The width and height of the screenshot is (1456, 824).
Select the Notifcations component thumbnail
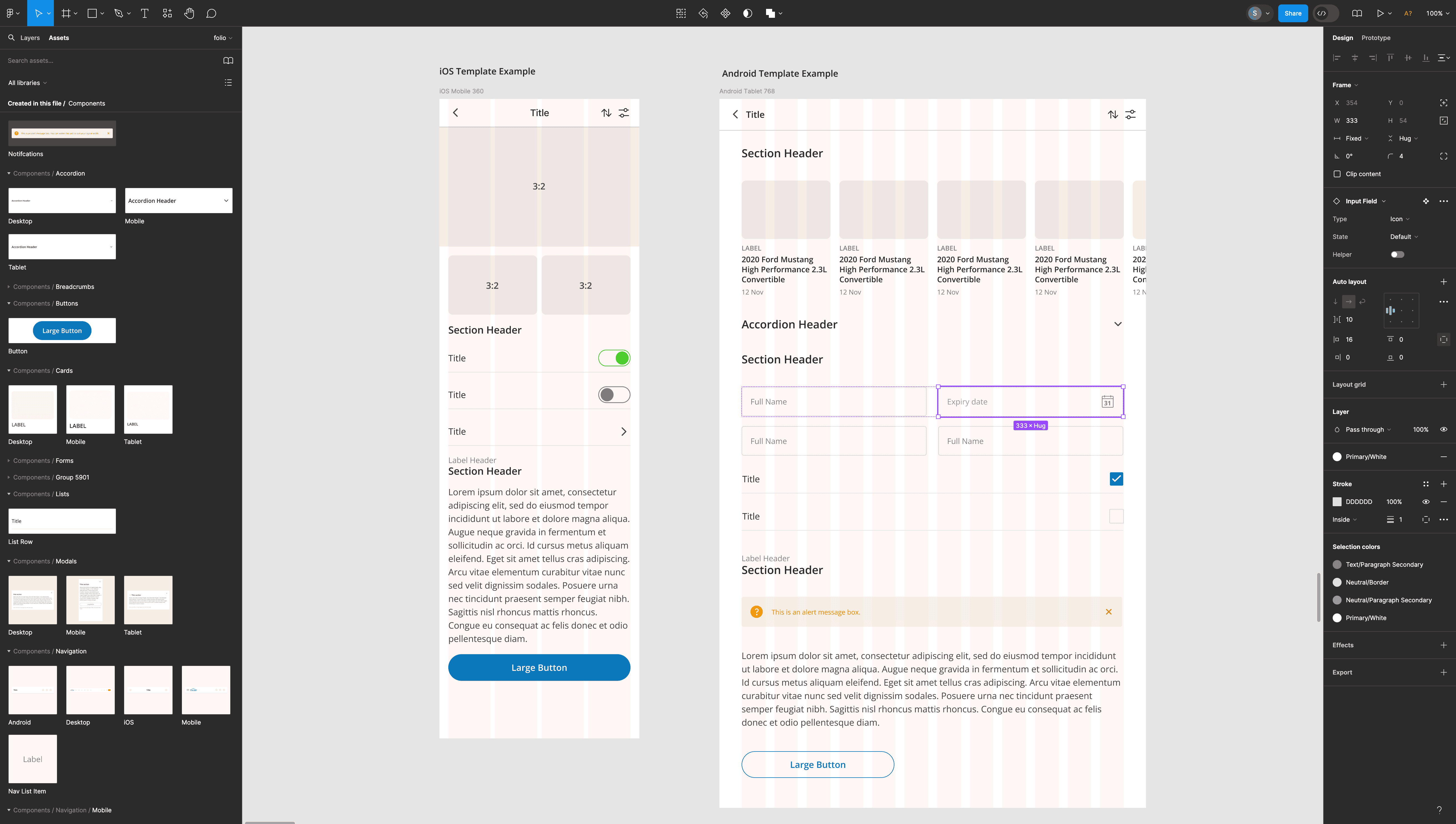tap(62, 134)
